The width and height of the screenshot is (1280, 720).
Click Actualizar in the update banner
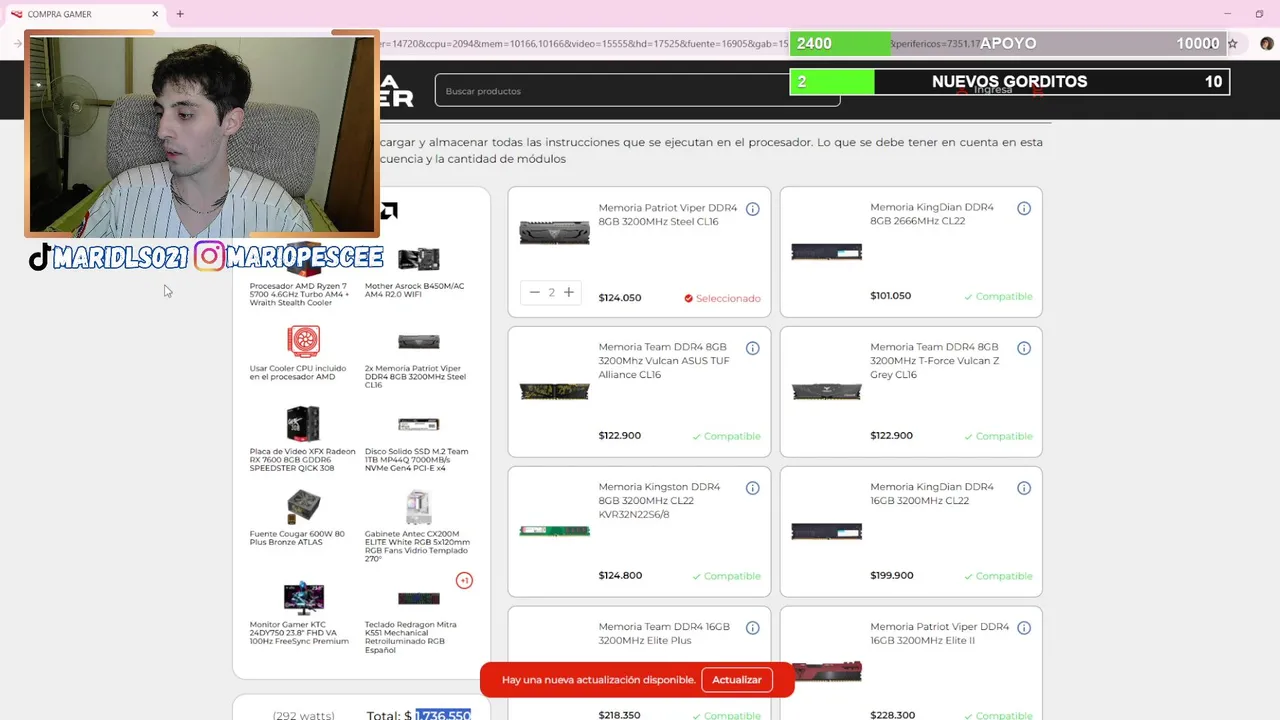737,680
